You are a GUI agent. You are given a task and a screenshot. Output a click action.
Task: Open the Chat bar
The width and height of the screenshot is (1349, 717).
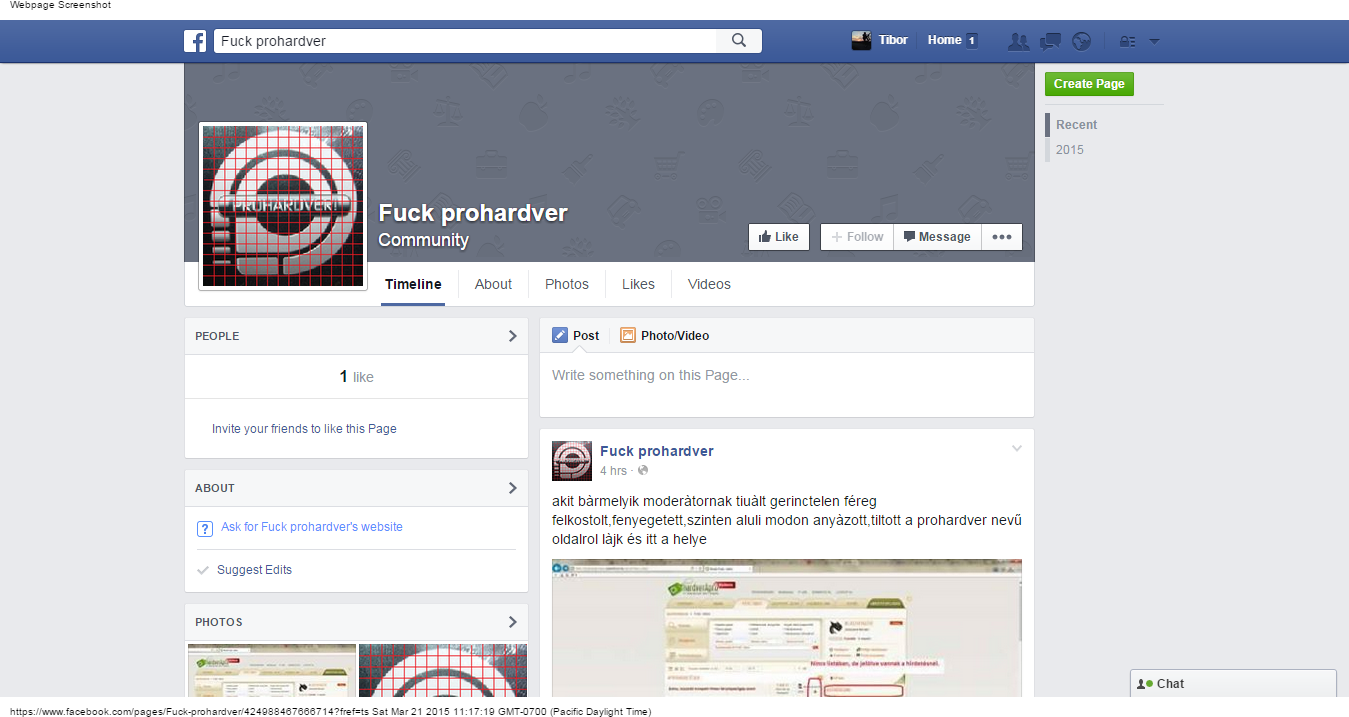coord(1233,684)
